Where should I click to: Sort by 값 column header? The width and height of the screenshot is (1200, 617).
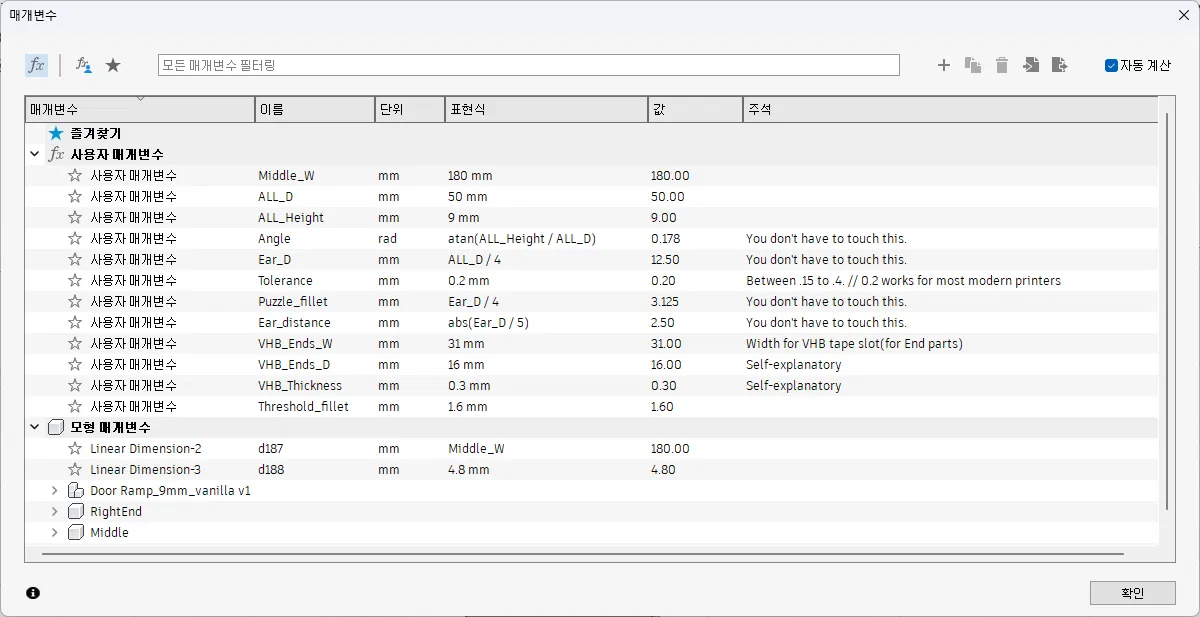coord(695,109)
